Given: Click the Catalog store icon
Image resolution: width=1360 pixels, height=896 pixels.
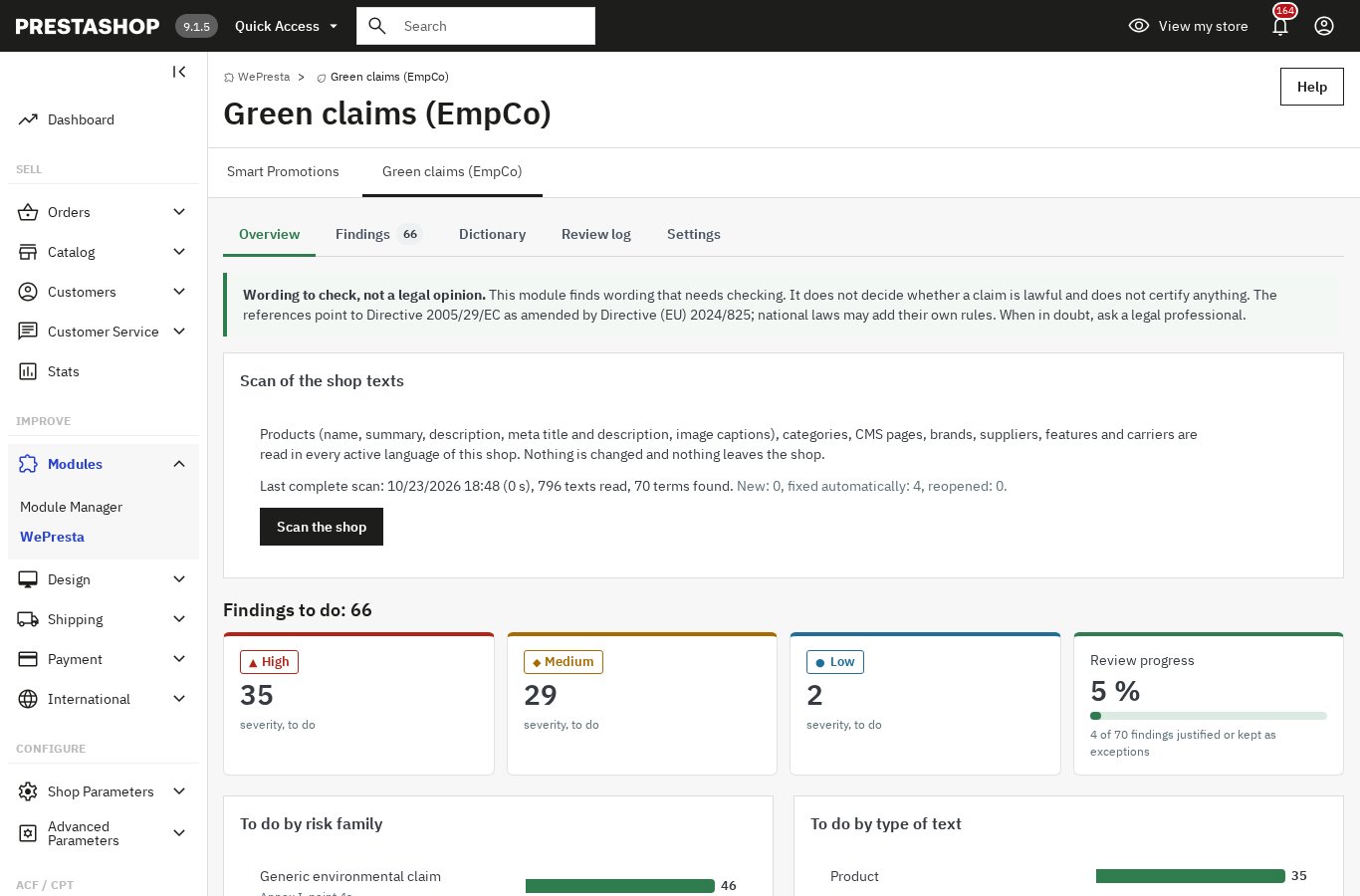Looking at the screenshot, I should point(28,252).
